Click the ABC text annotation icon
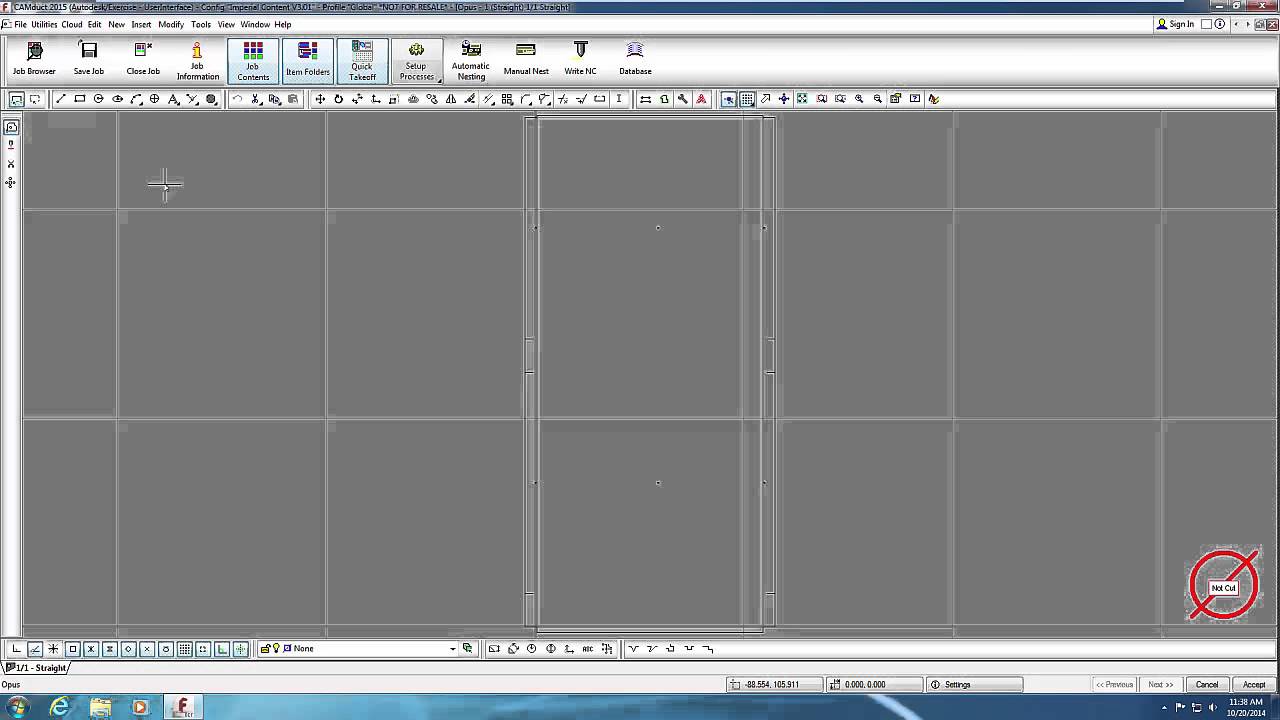The image size is (1280, 720). click(588, 649)
